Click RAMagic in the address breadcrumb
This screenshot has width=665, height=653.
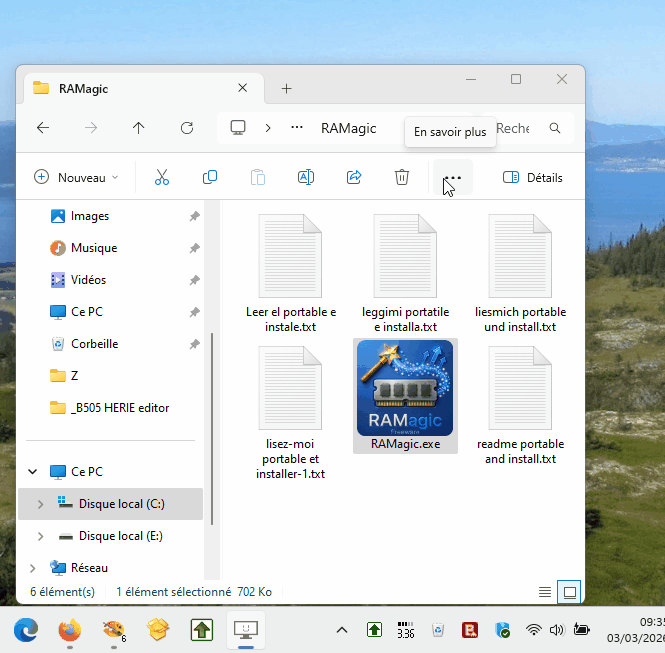pyautogui.click(x=348, y=128)
